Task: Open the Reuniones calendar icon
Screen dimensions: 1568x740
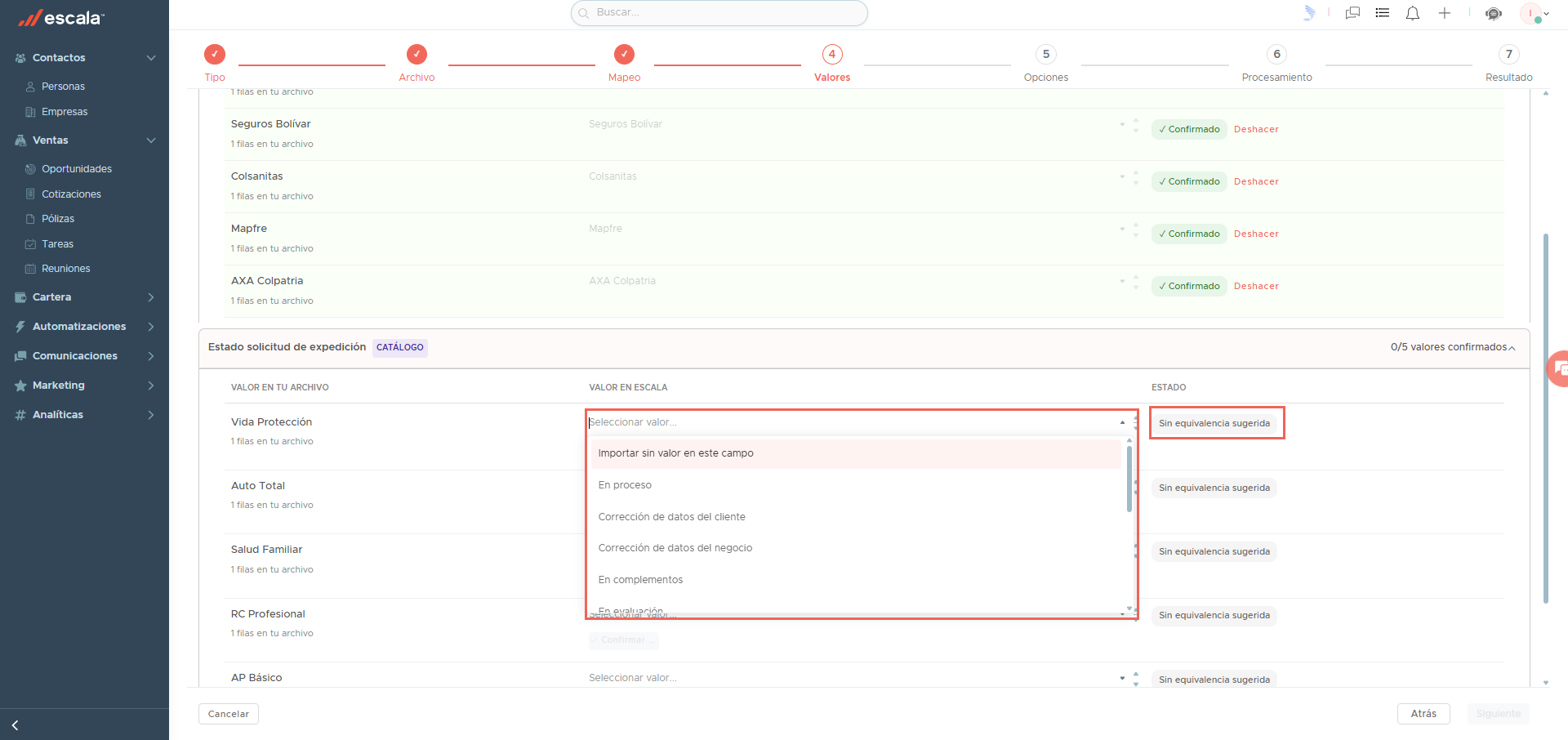Action: point(30,269)
